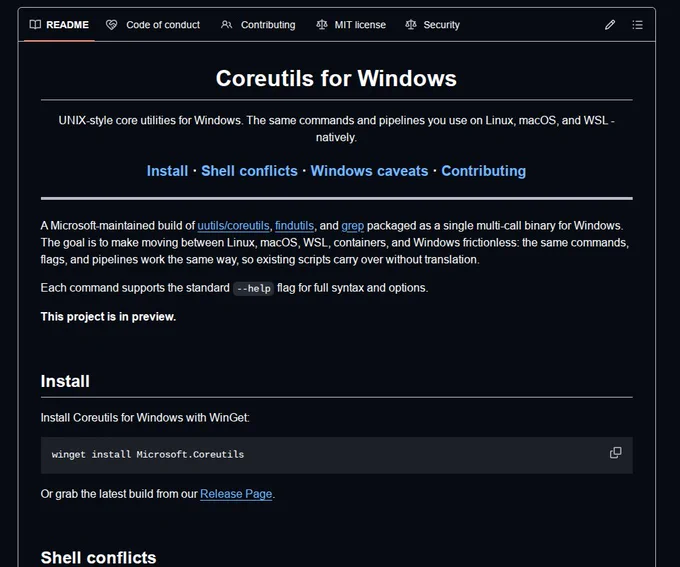Click the Shell conflicts section heading
This screenshot has height=567, width=680.
[x=98, y=558]
